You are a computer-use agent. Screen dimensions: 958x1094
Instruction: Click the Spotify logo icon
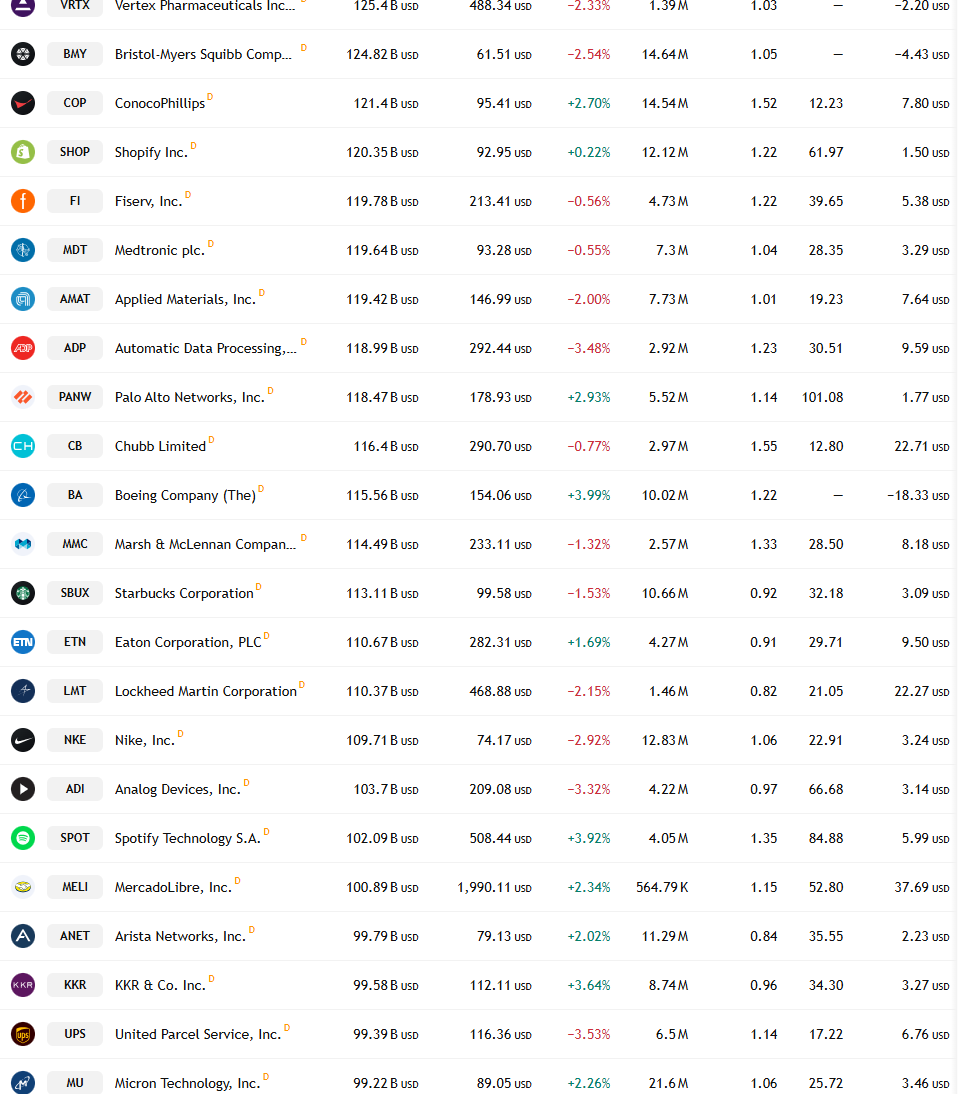23,838
